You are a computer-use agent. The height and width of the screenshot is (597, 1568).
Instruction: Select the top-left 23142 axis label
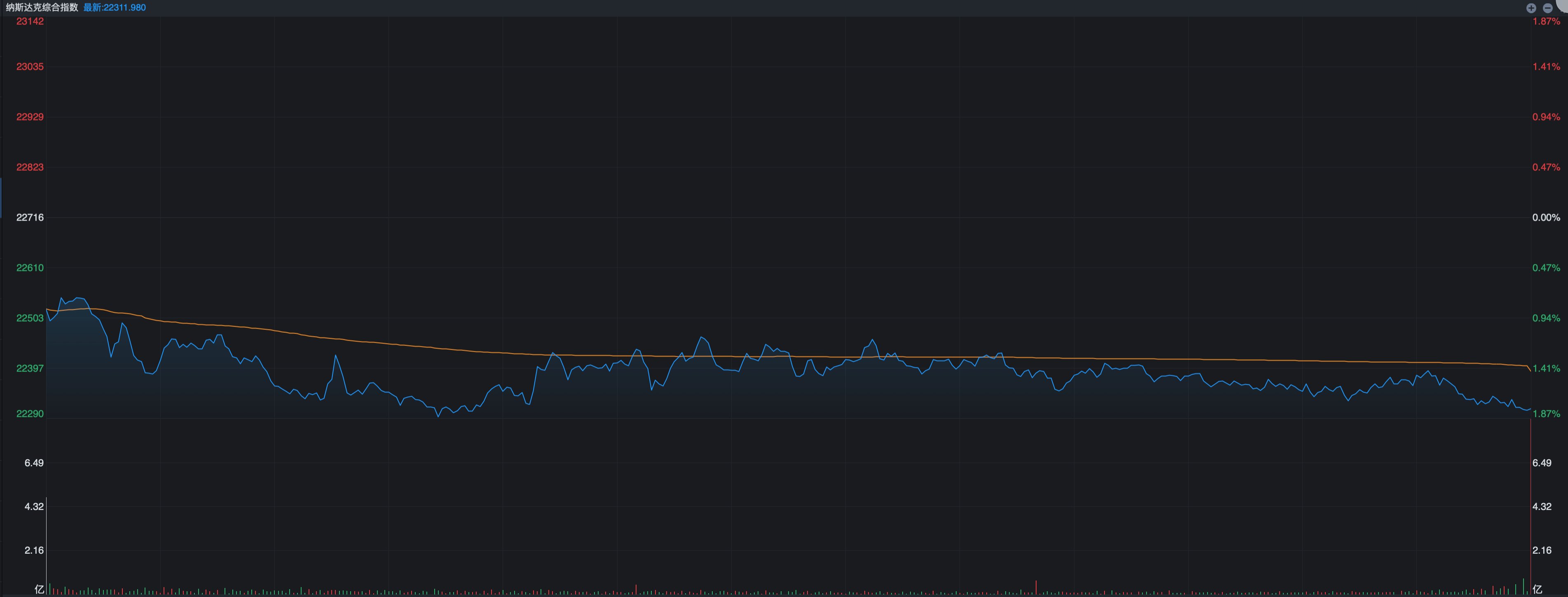click(30, 21)
